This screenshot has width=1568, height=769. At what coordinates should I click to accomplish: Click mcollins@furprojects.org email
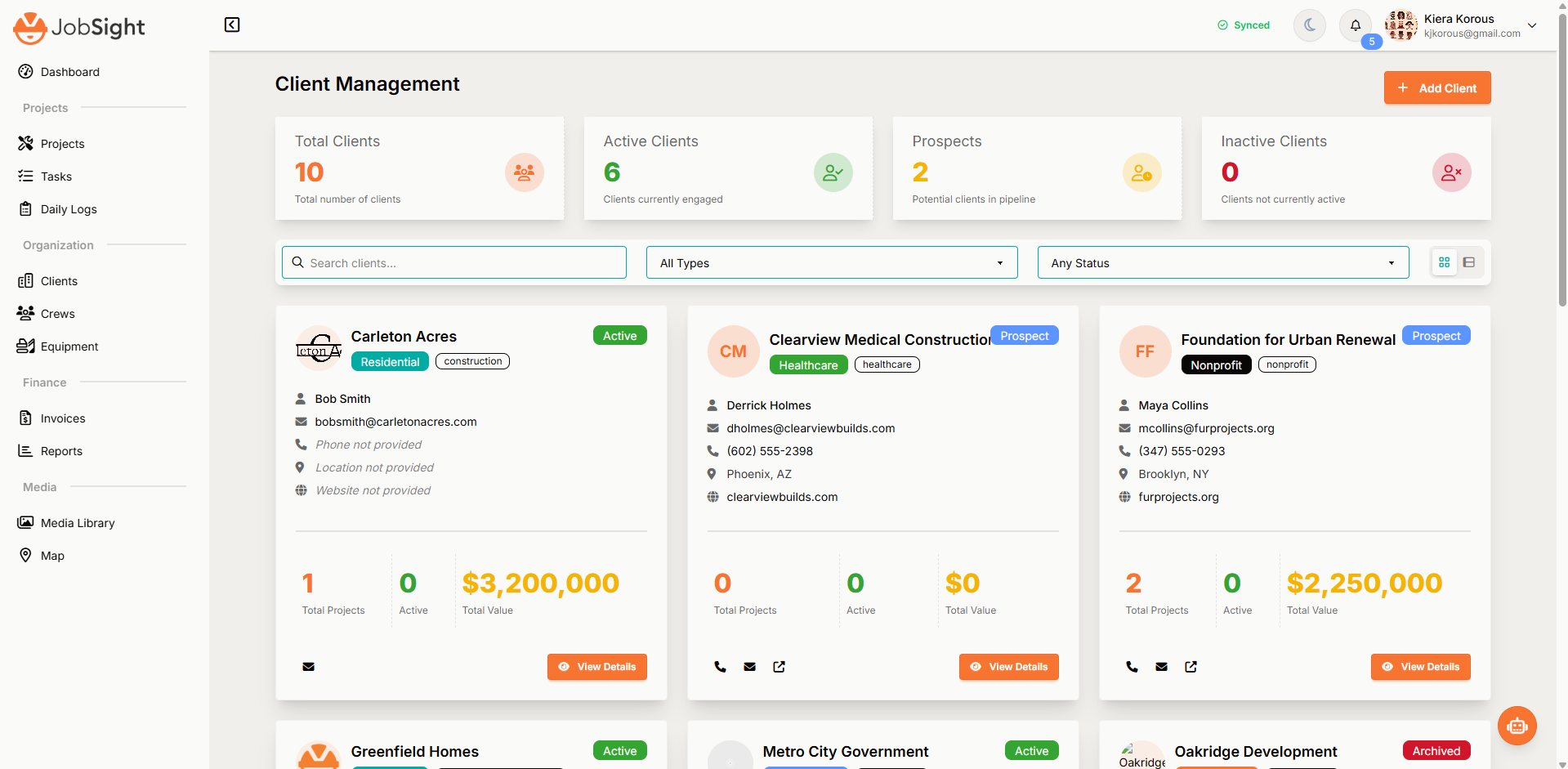1206,428
